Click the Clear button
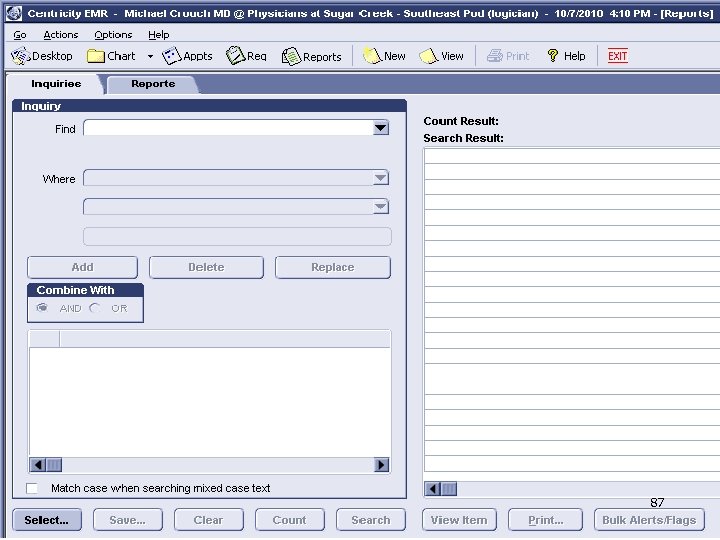 pos(208,520)
